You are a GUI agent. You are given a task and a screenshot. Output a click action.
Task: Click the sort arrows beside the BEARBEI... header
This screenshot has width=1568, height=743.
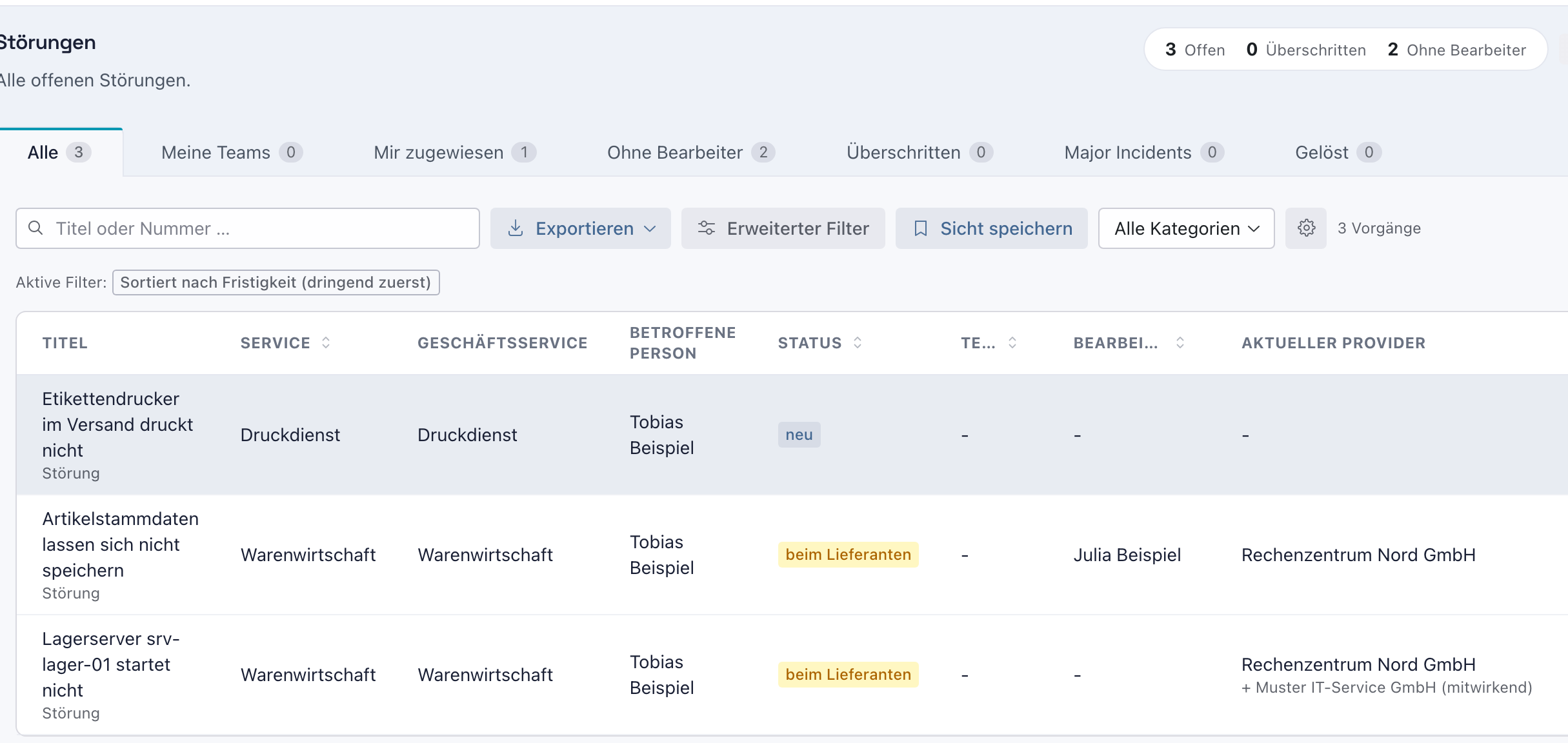[1180, 342]
